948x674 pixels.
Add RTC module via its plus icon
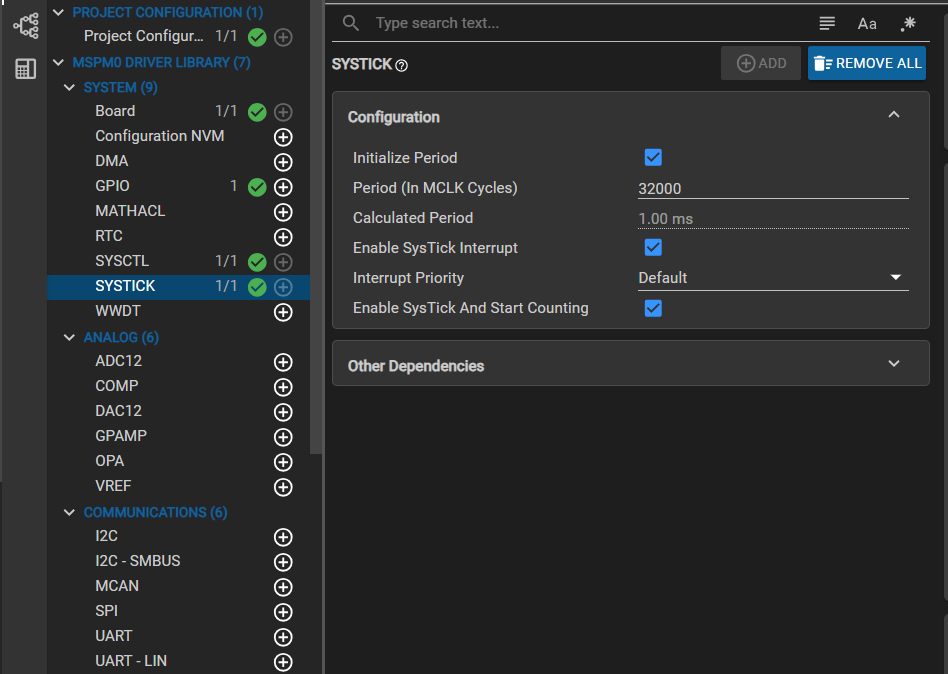tap(283, 237)
